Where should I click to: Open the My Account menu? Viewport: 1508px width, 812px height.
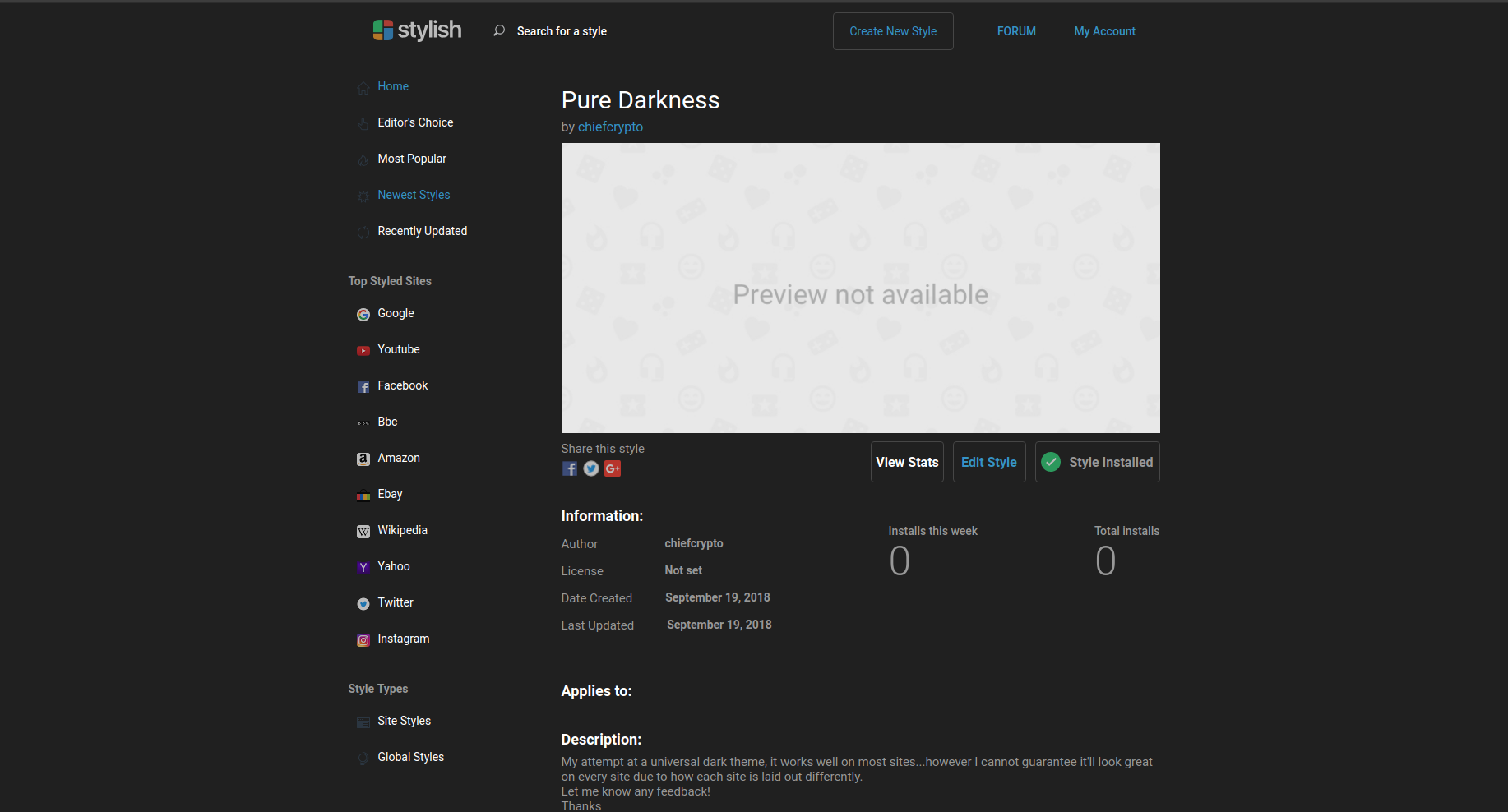[1104, 31]
